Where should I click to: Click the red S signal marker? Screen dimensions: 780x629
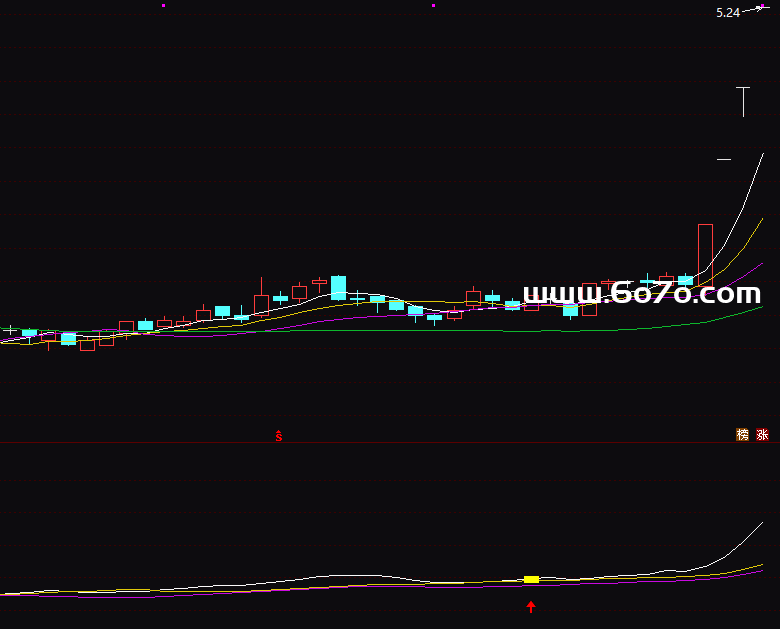pos(279,436)
